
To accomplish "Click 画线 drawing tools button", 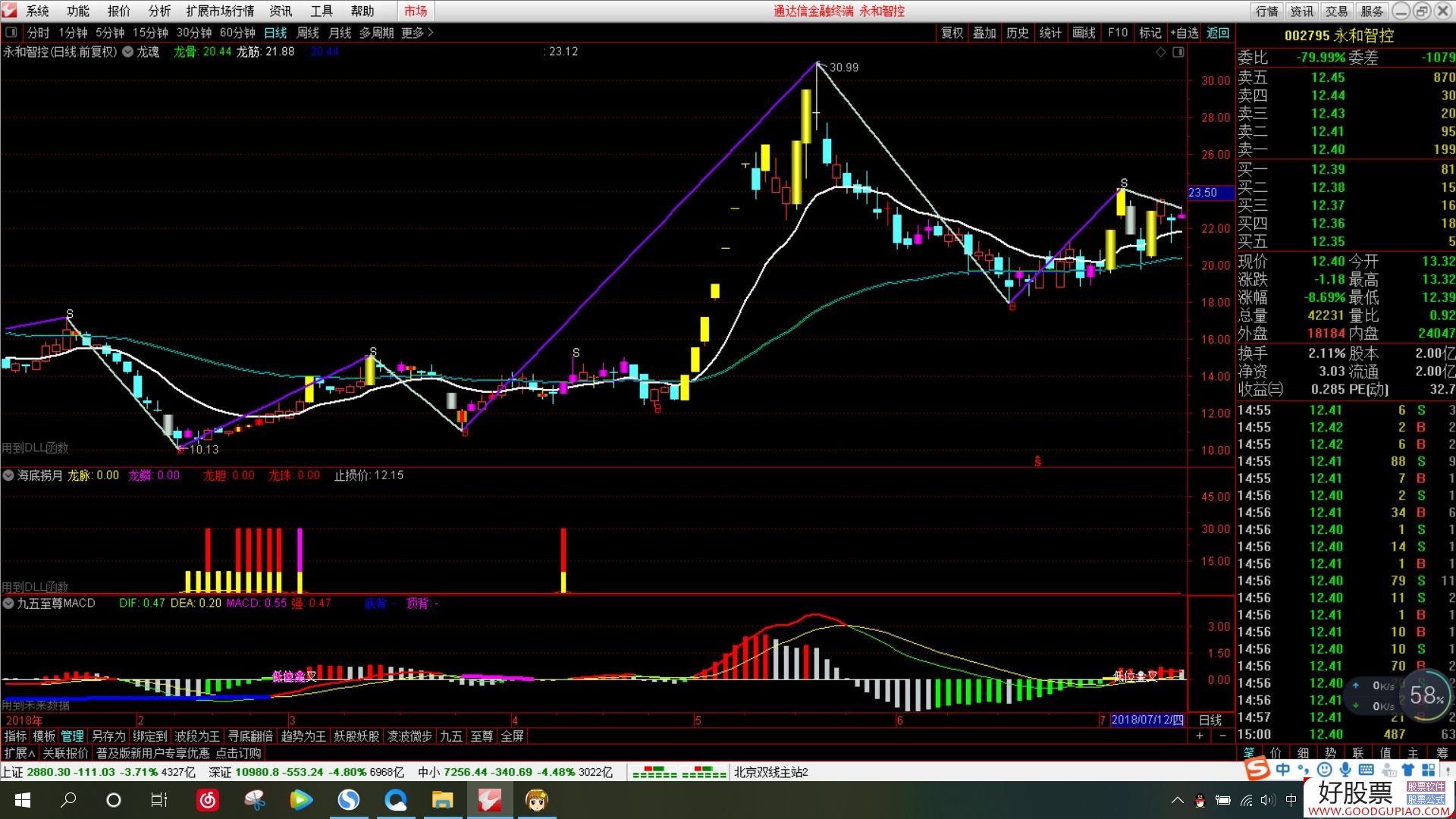I will coord(1084,33).
